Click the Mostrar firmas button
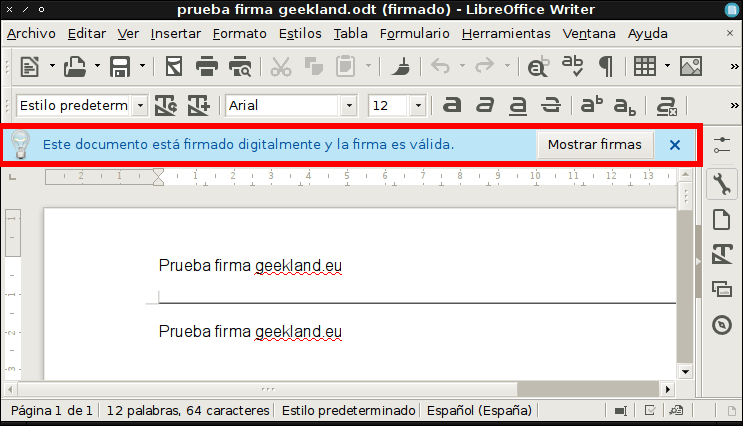This screenshot has width=743, height=426. click(x=595, y=145)
